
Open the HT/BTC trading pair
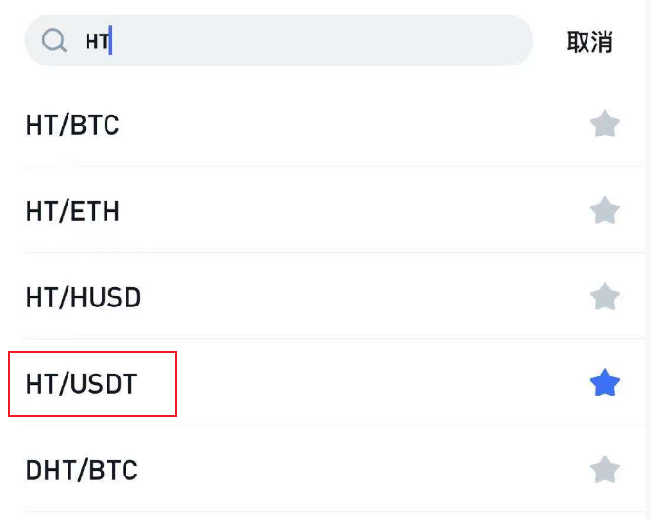point(72,126)
